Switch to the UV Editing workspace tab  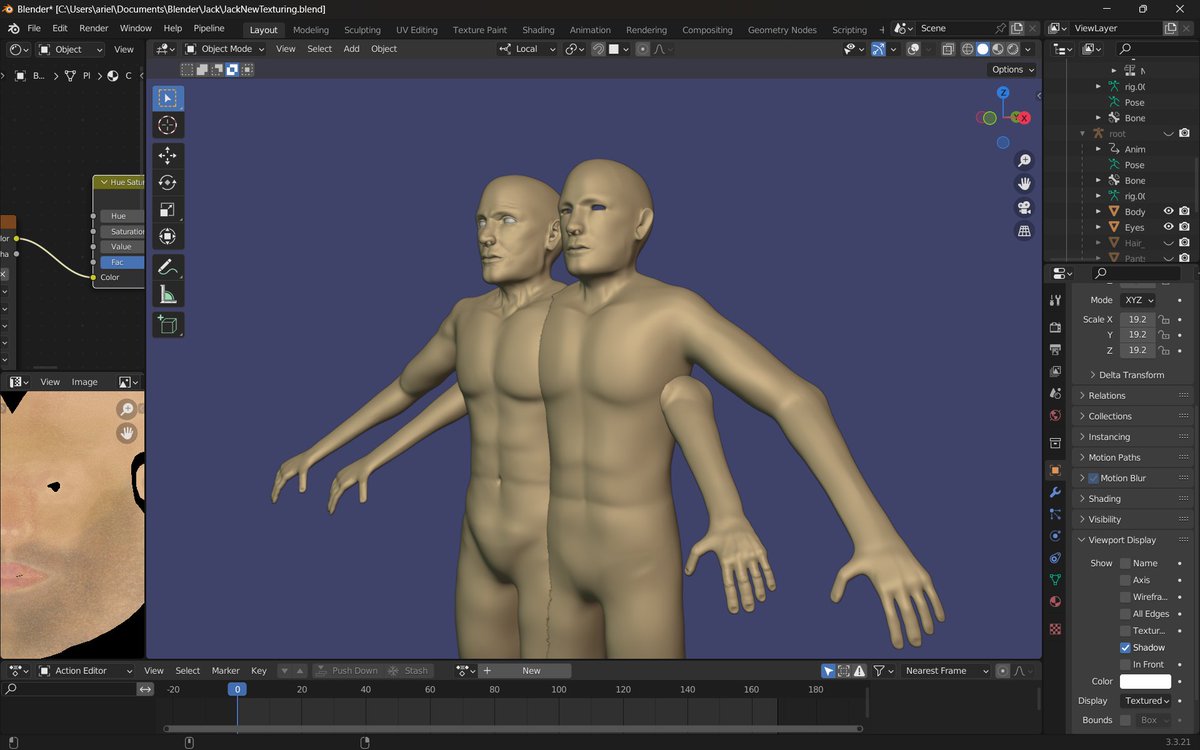417,30
